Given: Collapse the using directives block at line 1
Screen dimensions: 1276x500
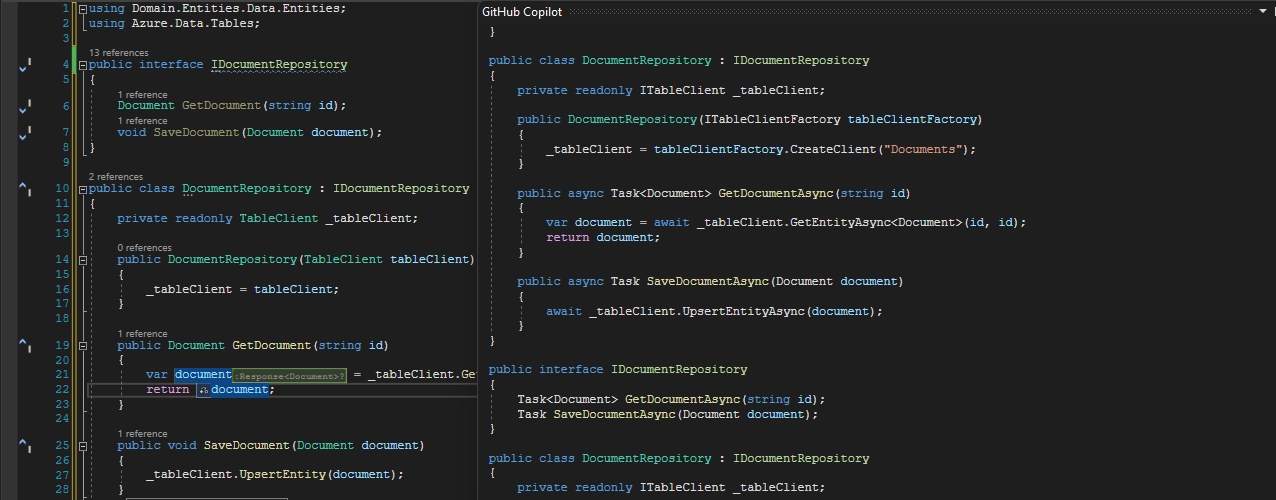Looking at the screenshot, I should [x=83, y=8].
